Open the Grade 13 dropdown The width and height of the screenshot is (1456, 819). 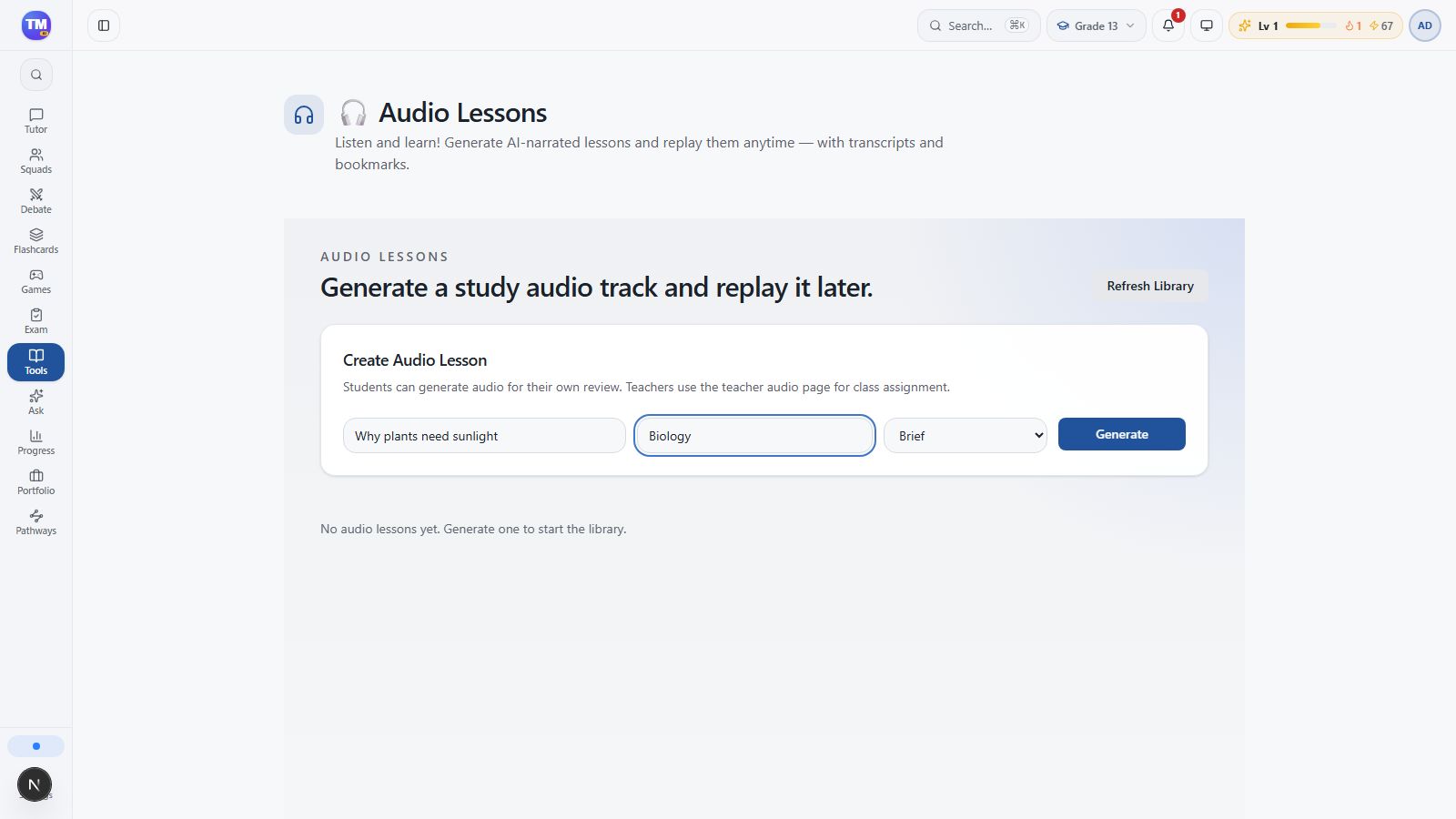[x=1096, y=25]
